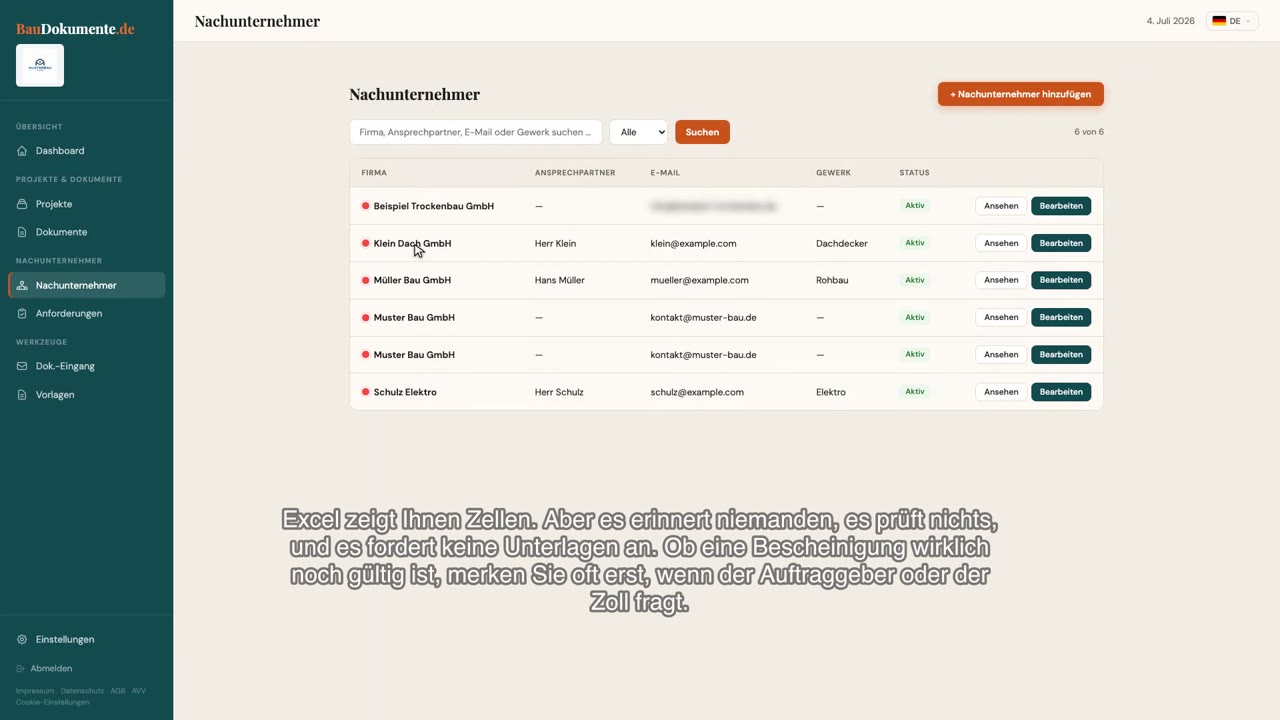Click the Abmelden logout icon
This screenshot has width=1280, height=720.
pyautogui.click(x=21, y=669)
